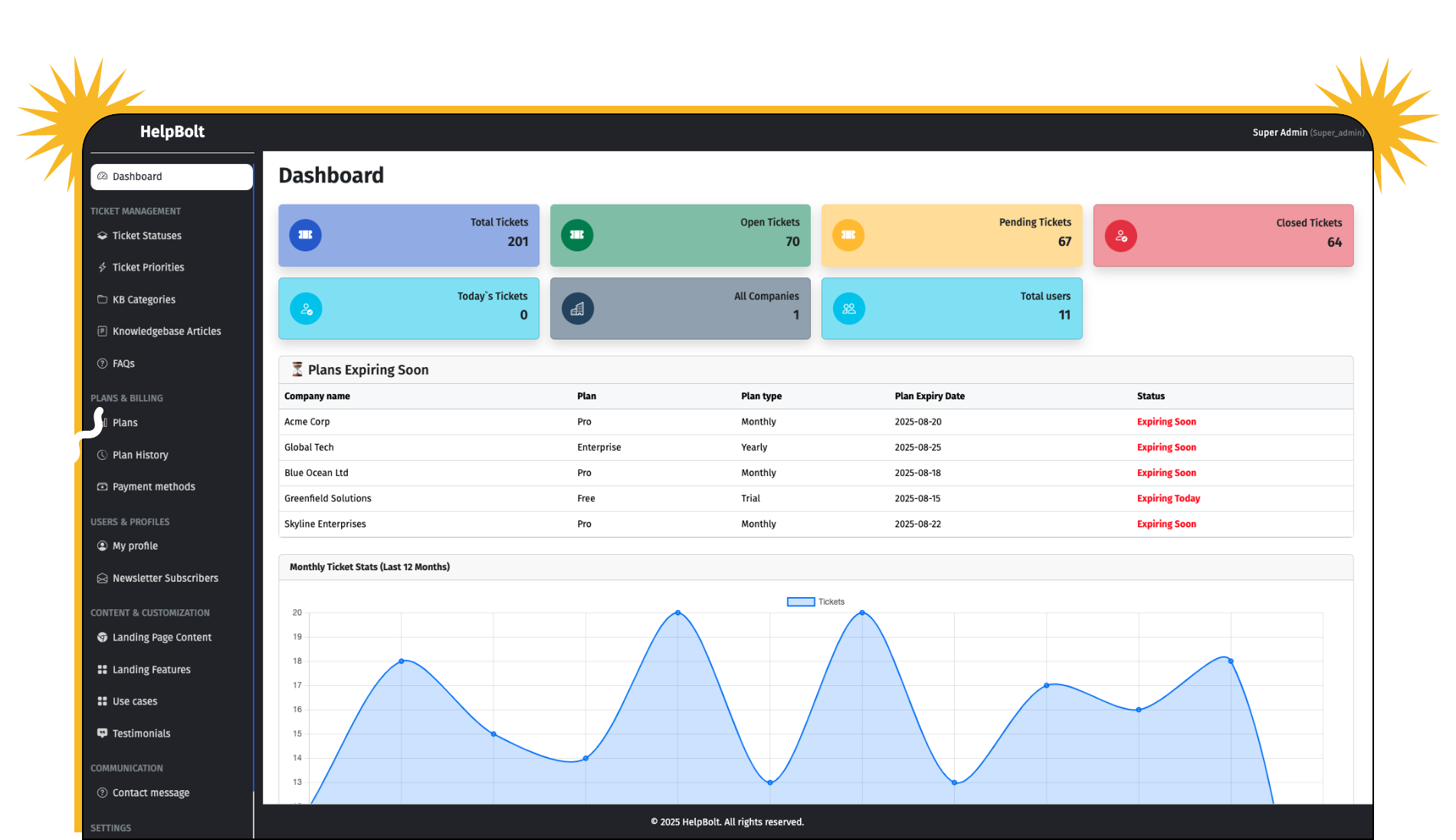Screen dimensions: 1456x840
Task: Click the red Closed Tickets icon
Action: pos(1120,236)
